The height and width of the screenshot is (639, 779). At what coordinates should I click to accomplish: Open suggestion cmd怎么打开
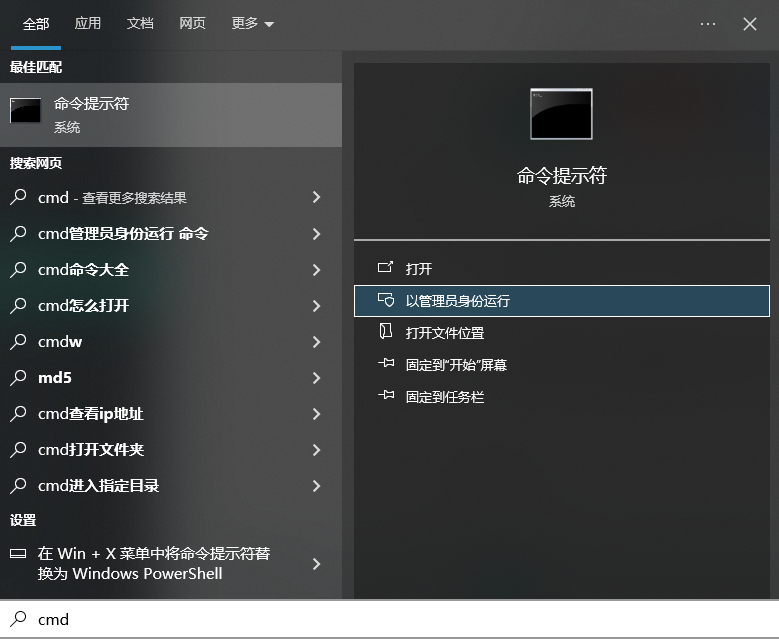171,306
